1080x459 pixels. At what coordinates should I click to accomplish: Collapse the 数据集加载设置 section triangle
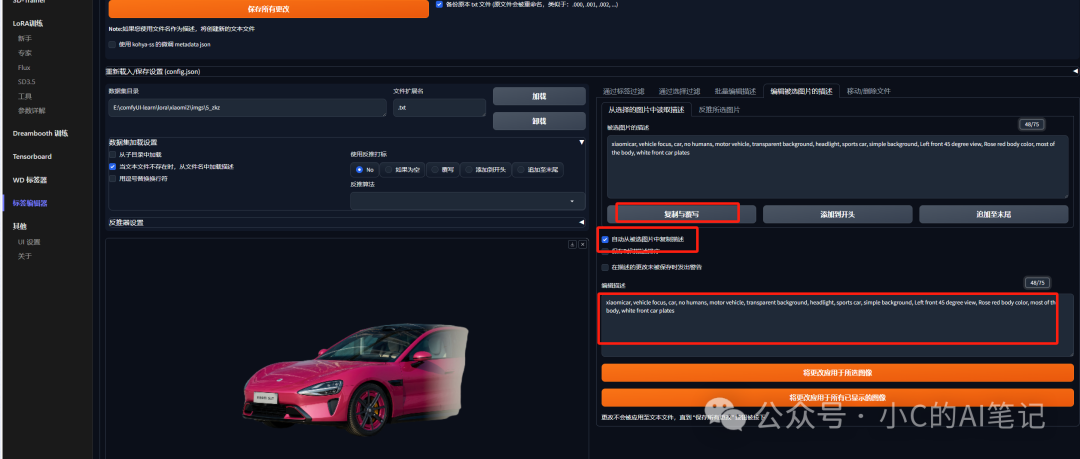point(581,142)
